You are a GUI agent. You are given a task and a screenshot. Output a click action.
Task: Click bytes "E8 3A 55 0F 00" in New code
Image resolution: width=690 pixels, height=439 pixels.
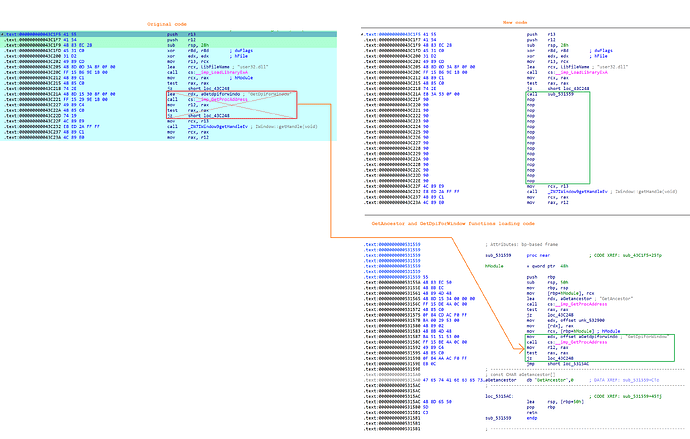441,94
